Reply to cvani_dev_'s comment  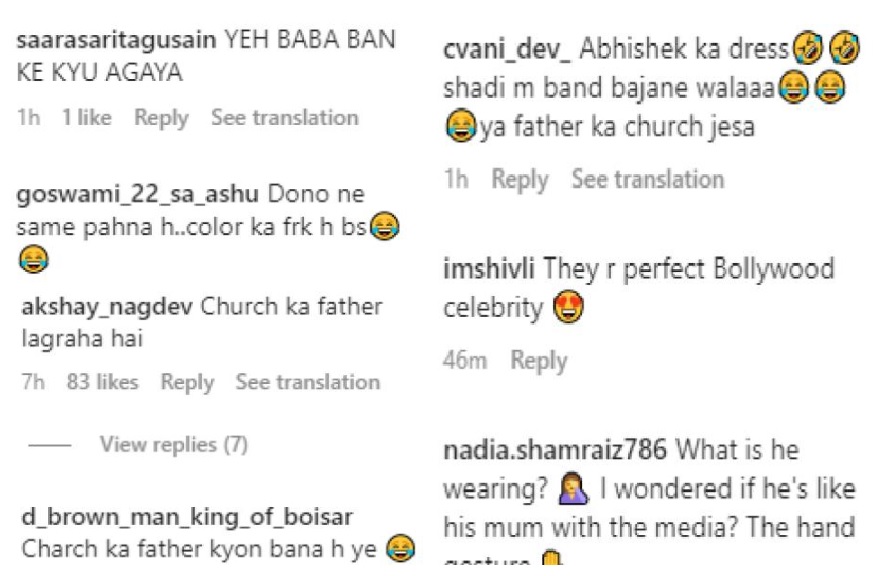[x=520, y=180]
